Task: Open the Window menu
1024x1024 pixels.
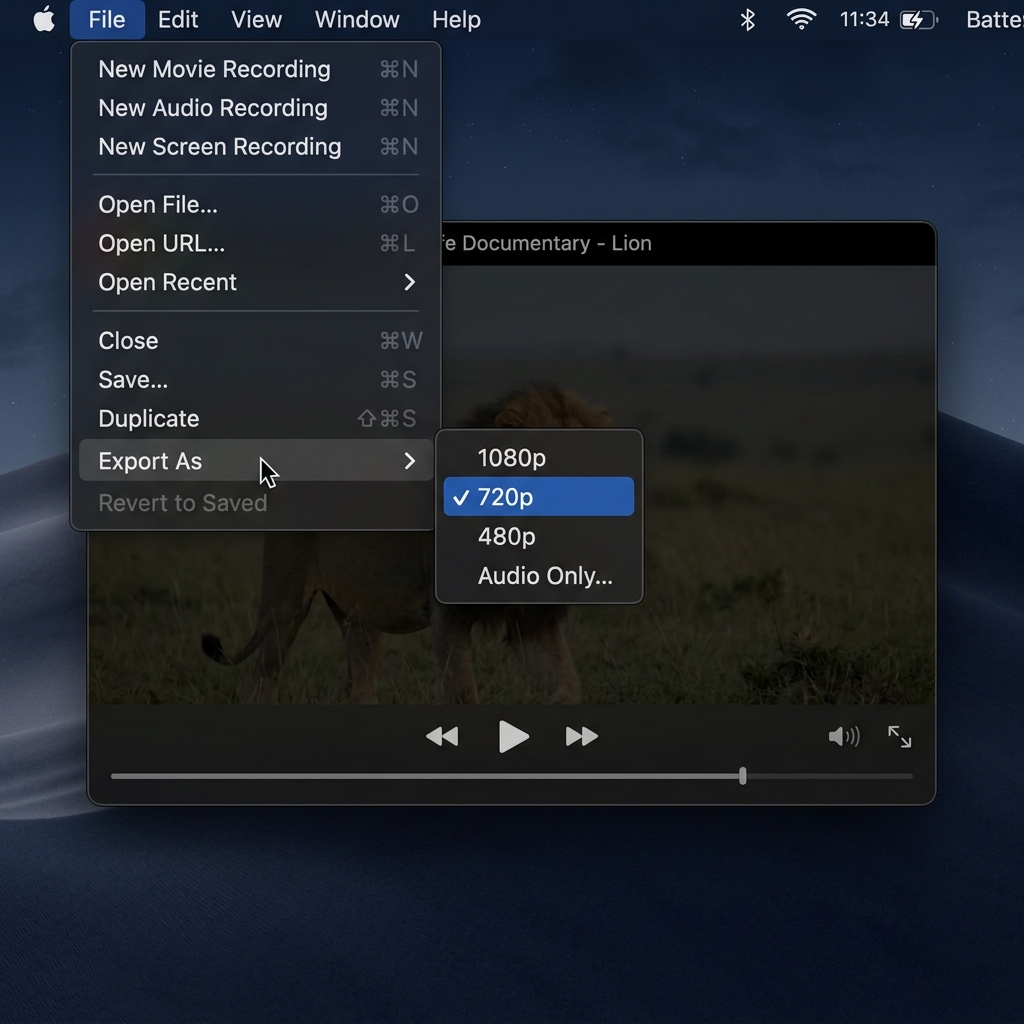Action: tap(357, 20)
